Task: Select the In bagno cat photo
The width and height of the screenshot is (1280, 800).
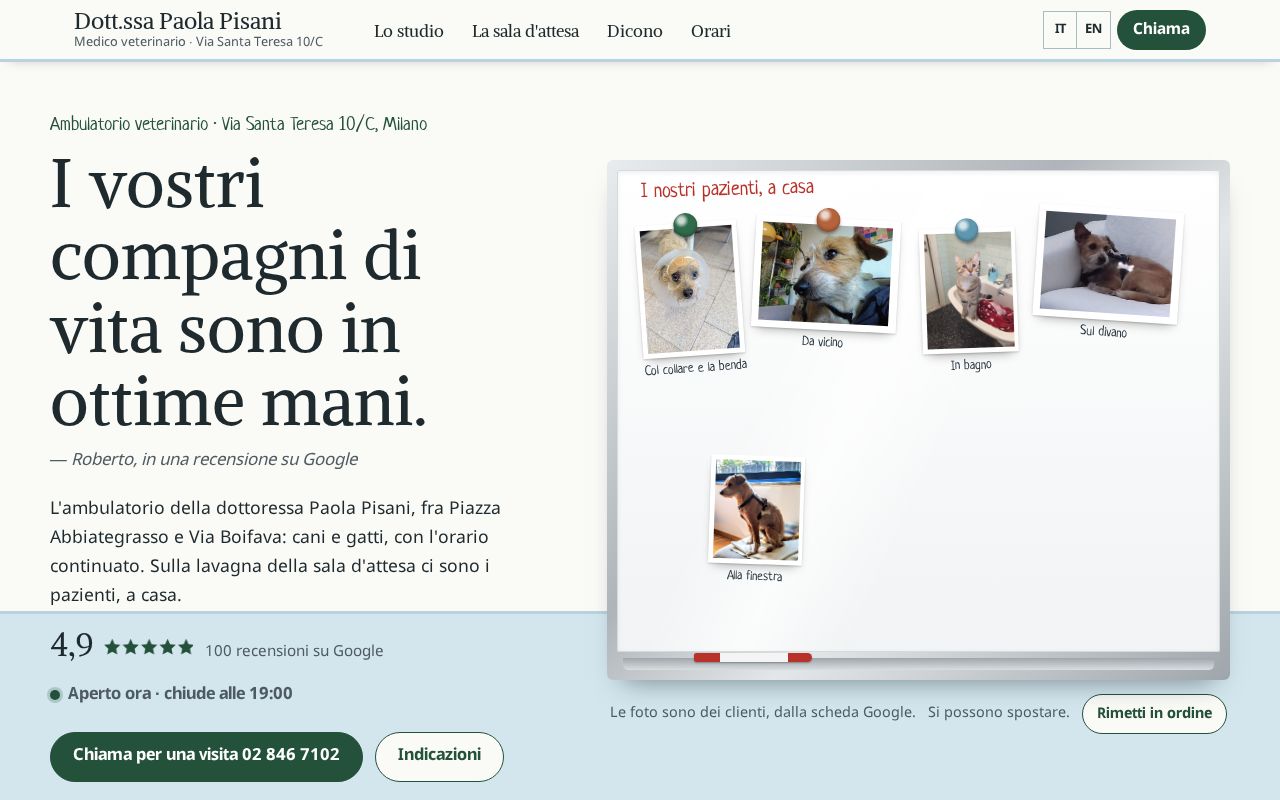Action: [x=969, y=291]
